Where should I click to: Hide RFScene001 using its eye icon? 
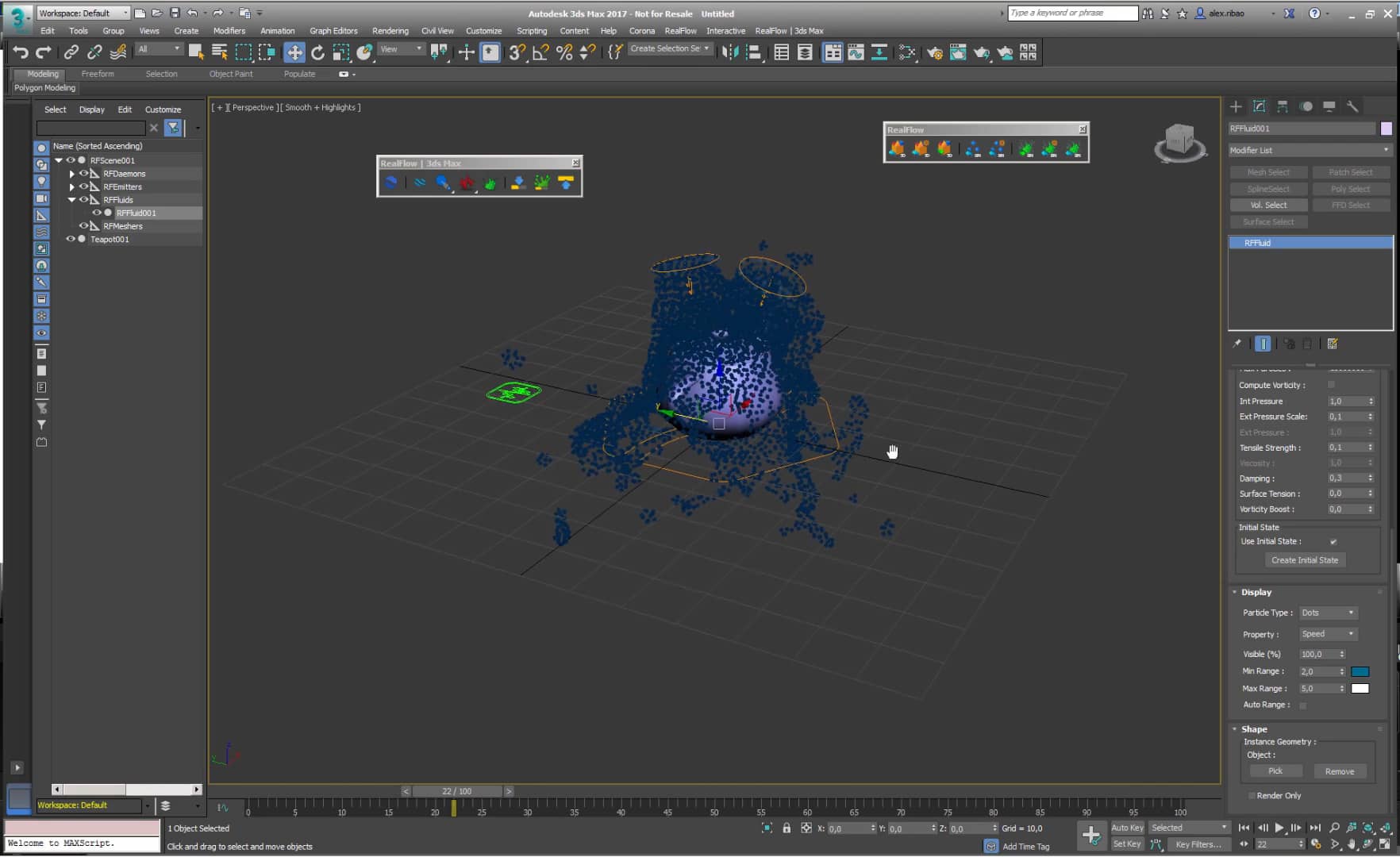point(70,160)
